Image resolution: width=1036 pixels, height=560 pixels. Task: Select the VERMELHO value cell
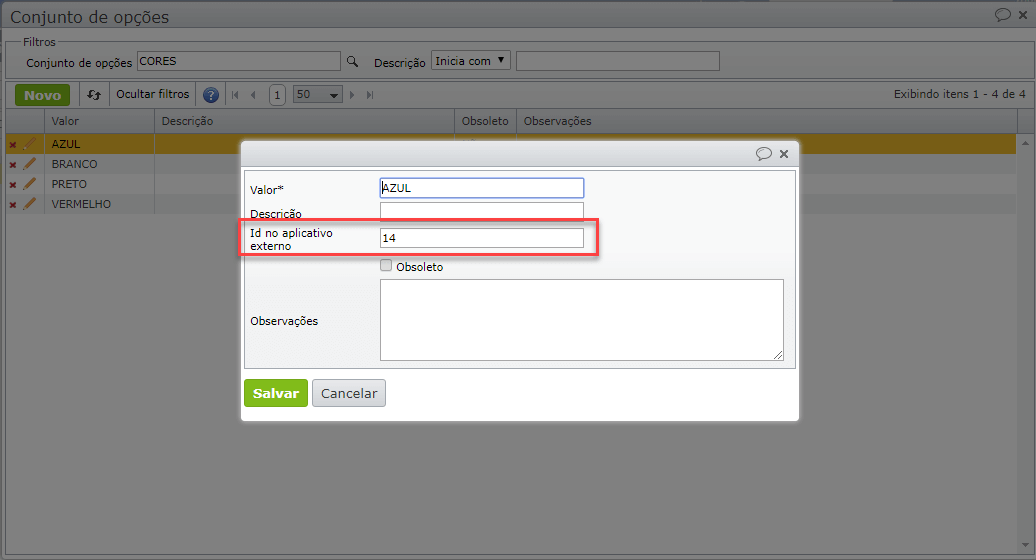pyautogui.click(x=99, y=204)
